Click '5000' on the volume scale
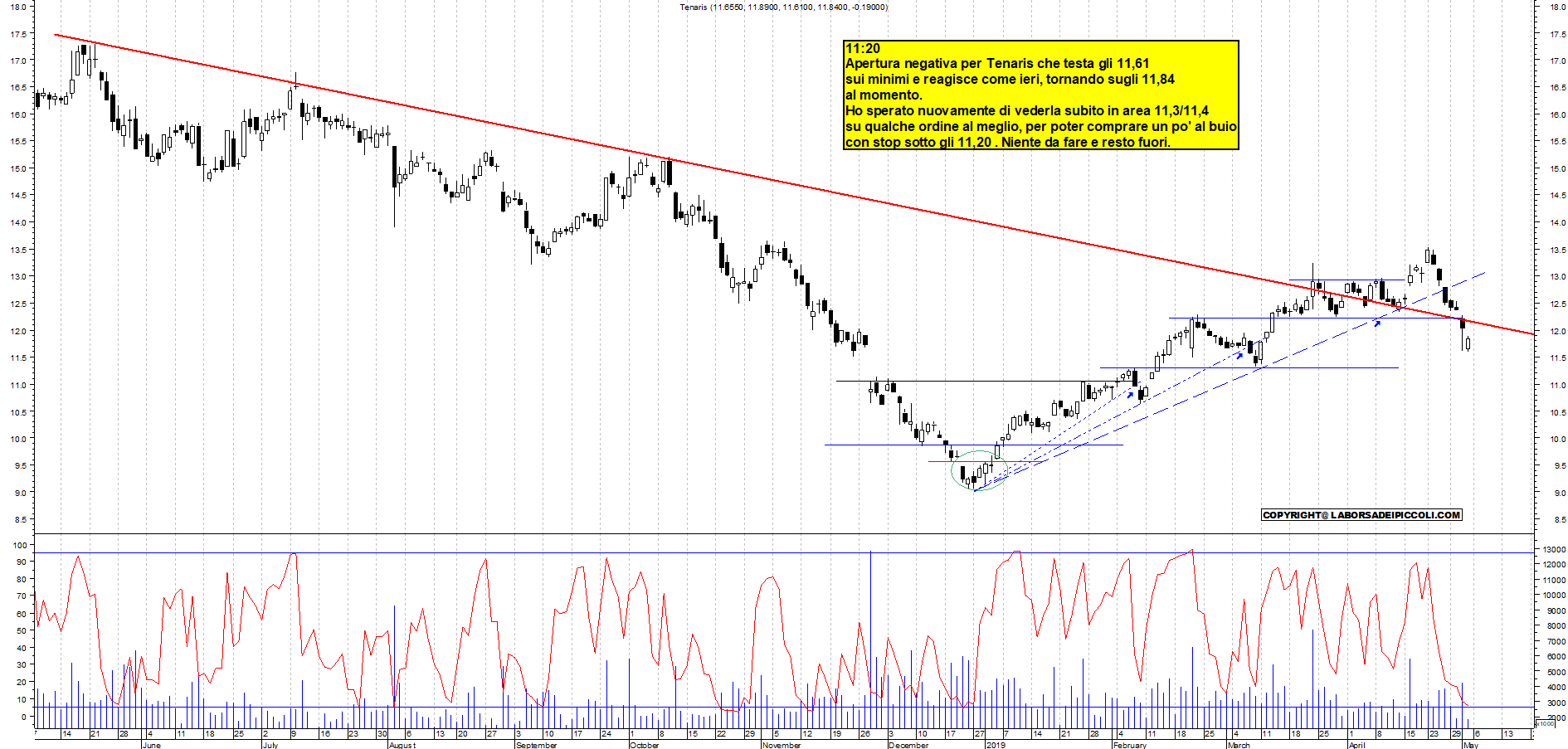This screenshot has width=1568, height=749. pos(1556,672)
